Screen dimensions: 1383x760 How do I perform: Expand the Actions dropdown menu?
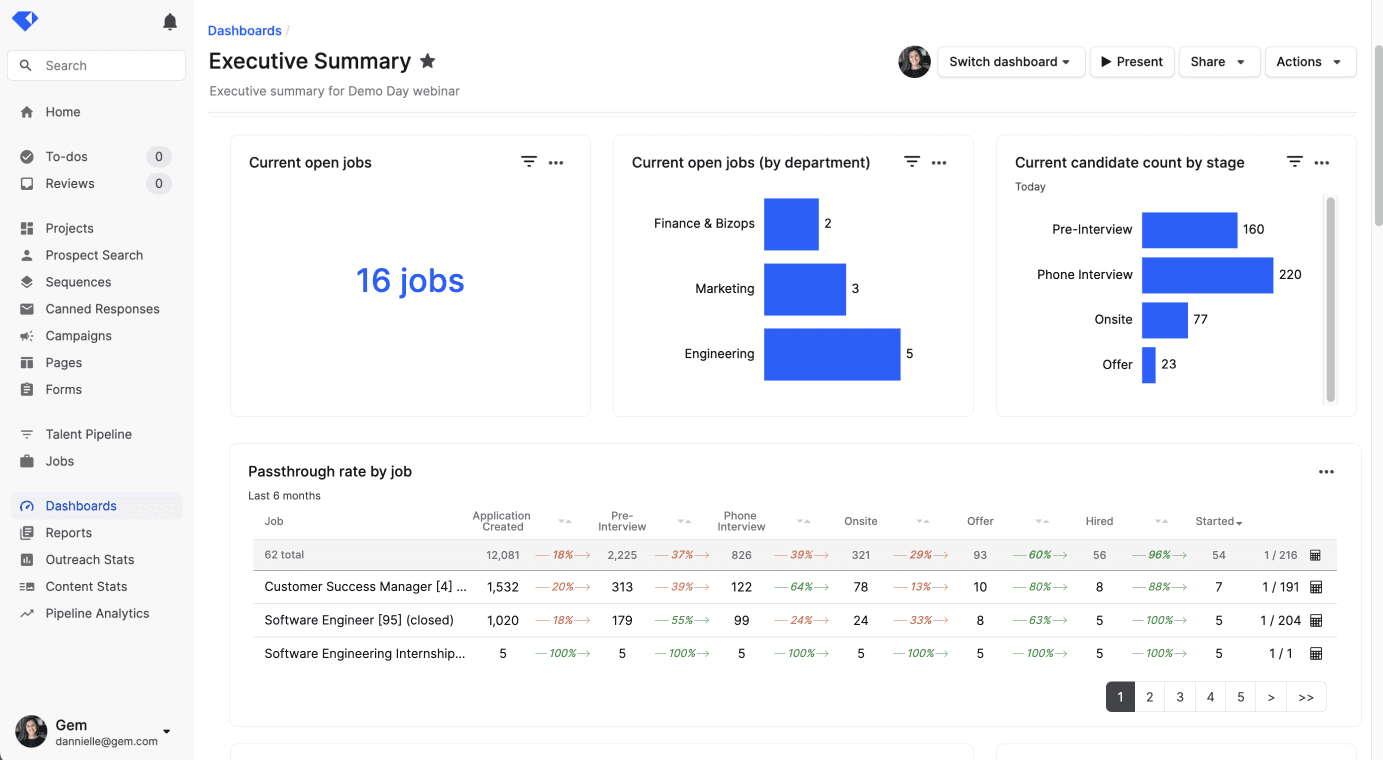click(x=1309, y=62)
